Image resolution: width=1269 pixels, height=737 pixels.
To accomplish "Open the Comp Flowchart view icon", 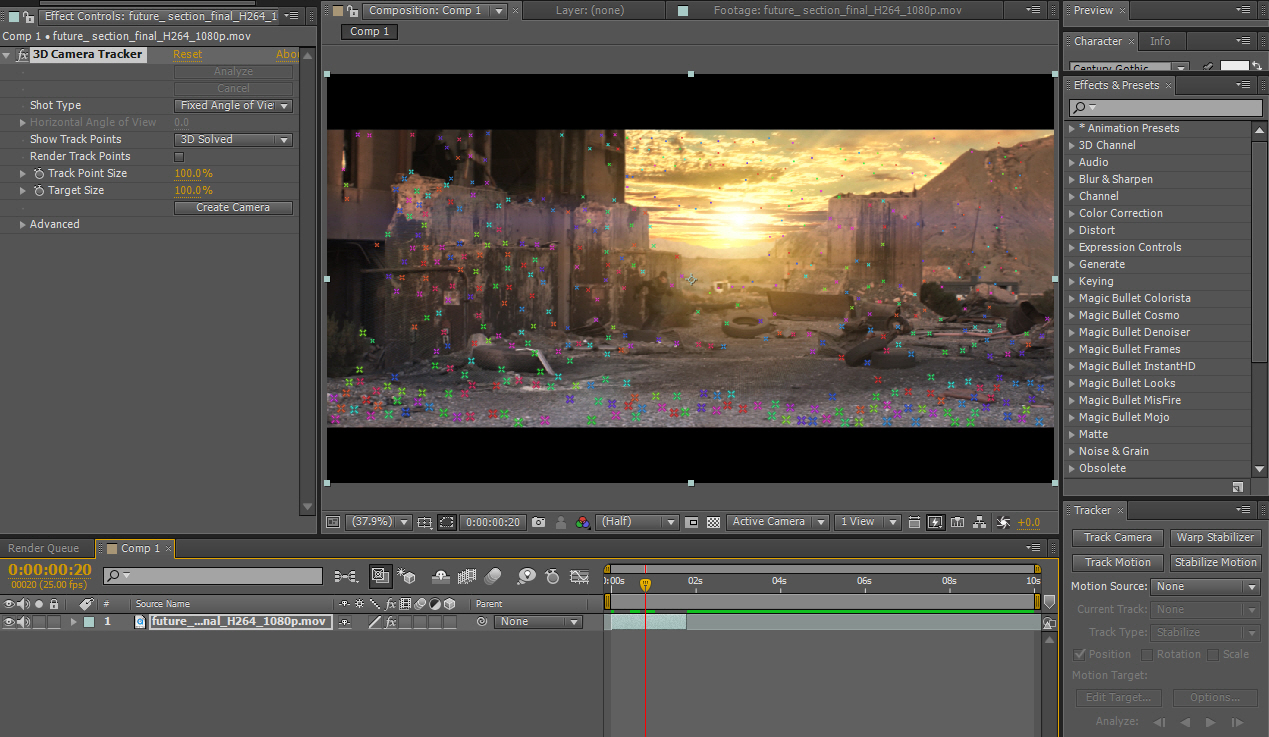I will coord(979,522).
